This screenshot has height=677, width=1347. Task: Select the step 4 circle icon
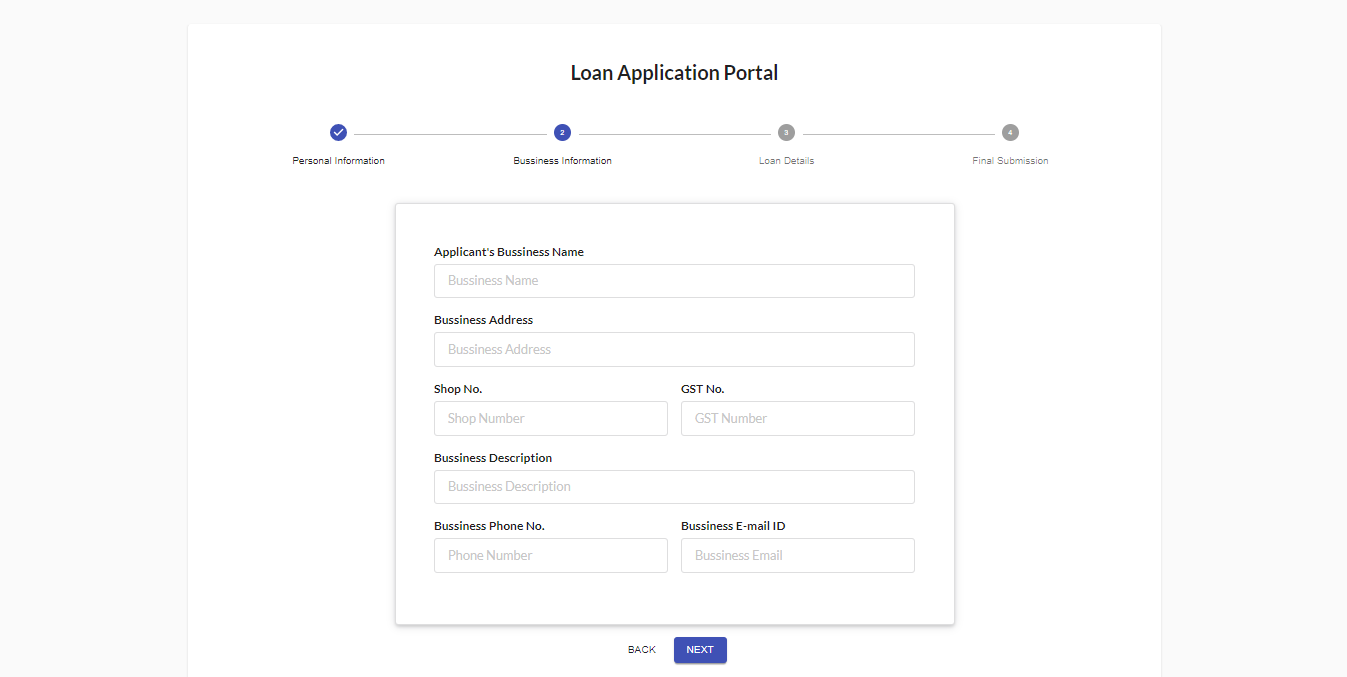point(1010,132)
